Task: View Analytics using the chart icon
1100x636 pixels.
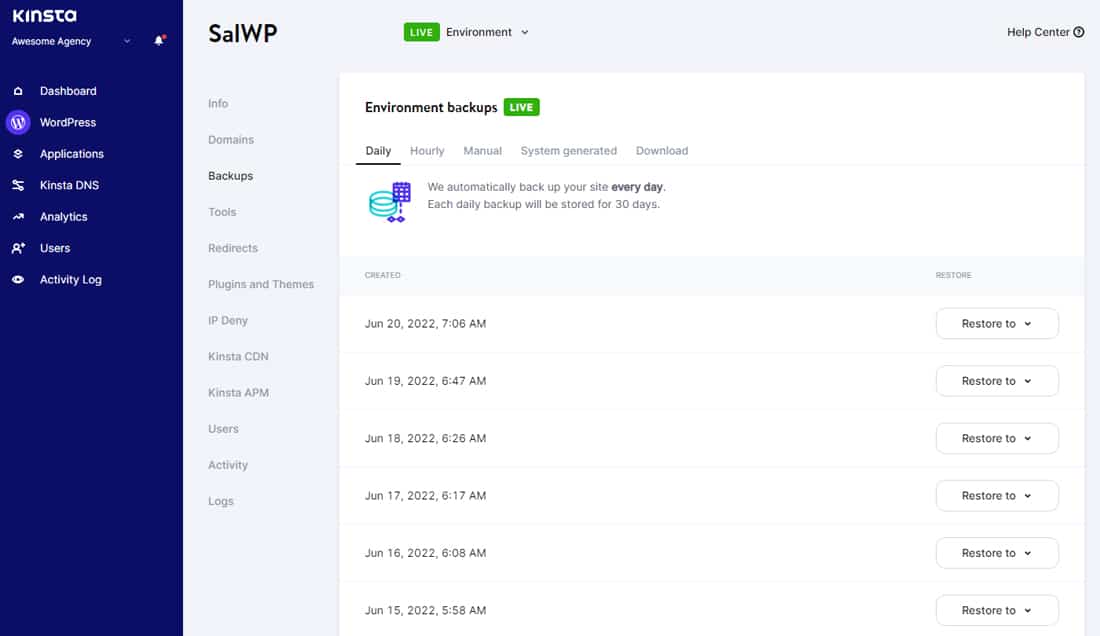Action: (20, 216)
